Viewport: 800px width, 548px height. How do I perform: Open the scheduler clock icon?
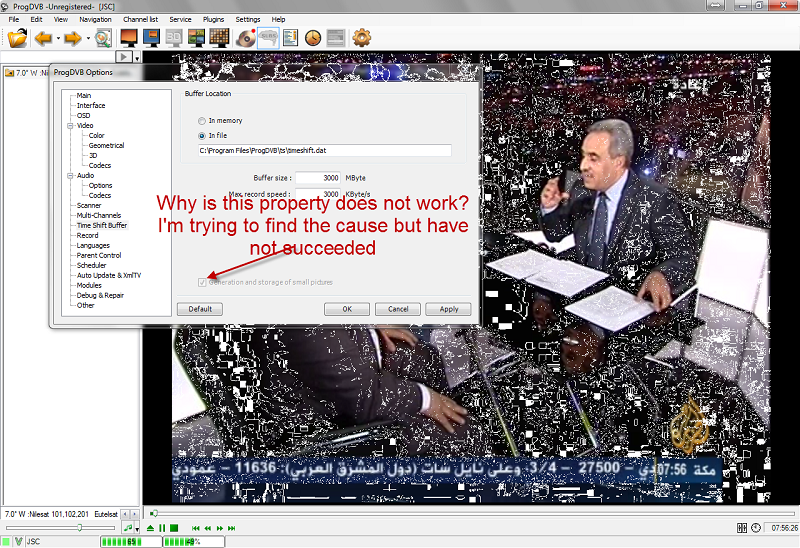point(313,38)
